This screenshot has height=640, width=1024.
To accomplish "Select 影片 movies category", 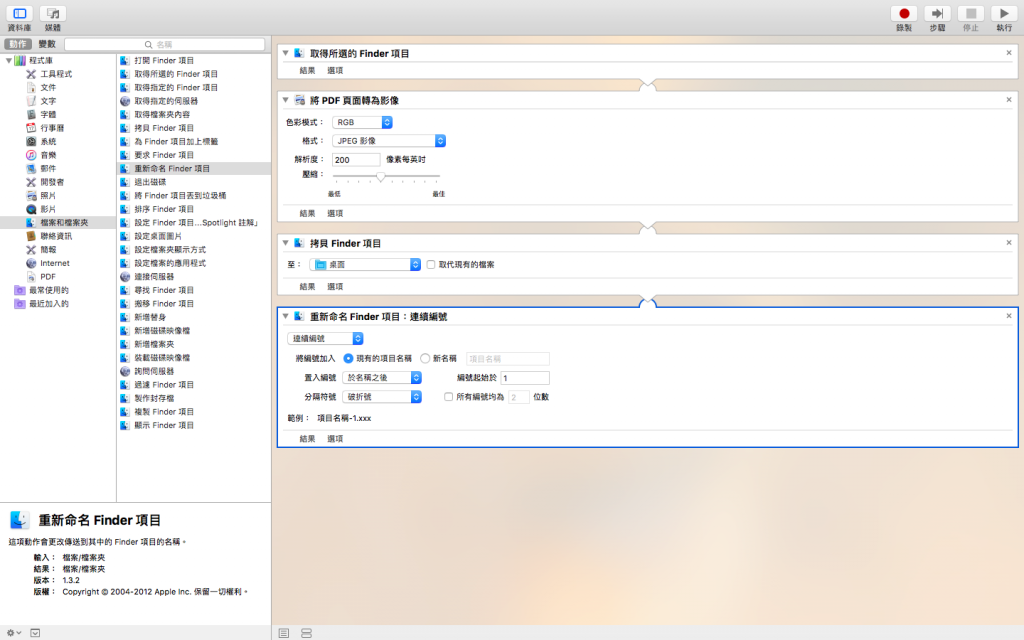I will (x=48, y=209).
